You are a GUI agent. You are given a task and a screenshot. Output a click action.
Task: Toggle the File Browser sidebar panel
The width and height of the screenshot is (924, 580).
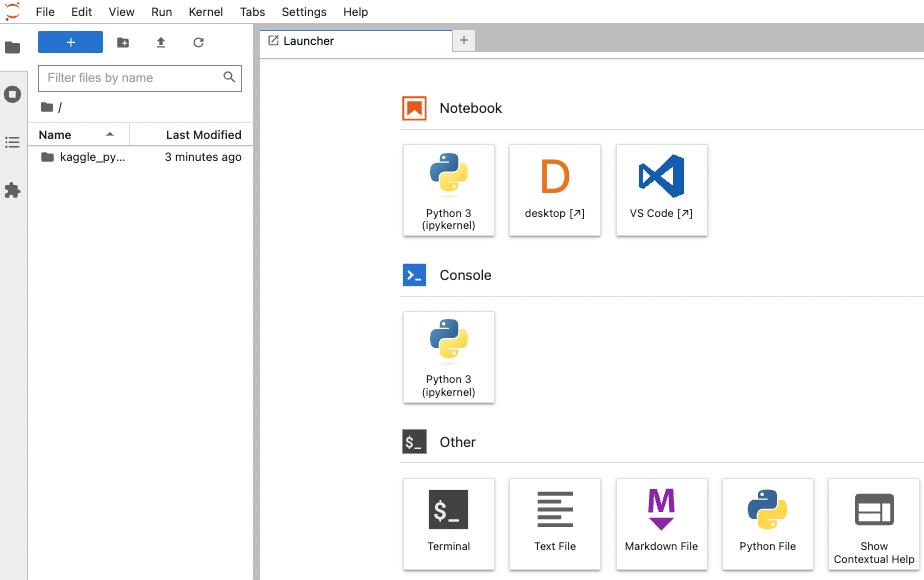click(12, 47)
